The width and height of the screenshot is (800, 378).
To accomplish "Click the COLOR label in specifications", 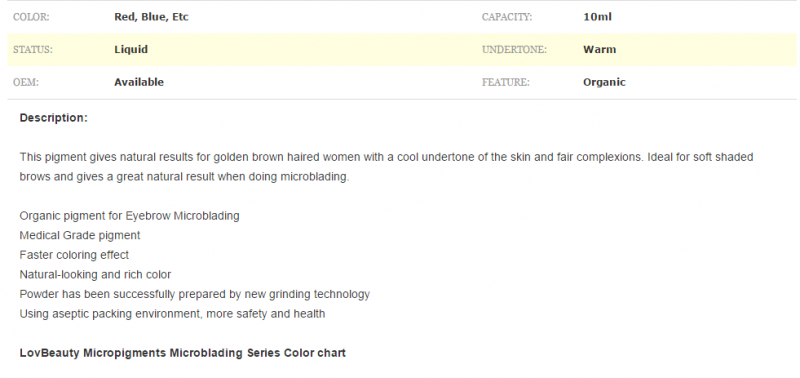I will point(31,17).
